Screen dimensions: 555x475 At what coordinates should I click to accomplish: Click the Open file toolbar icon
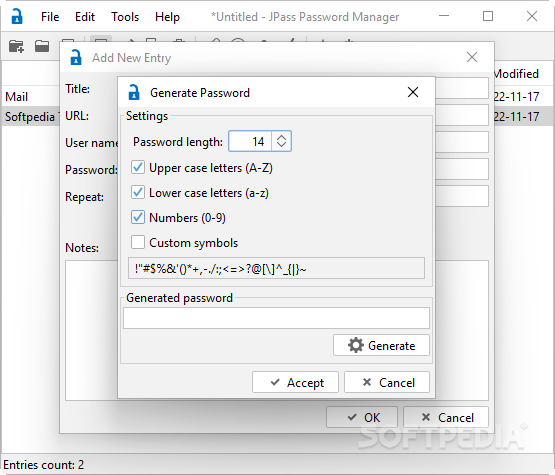click(42, 46)
